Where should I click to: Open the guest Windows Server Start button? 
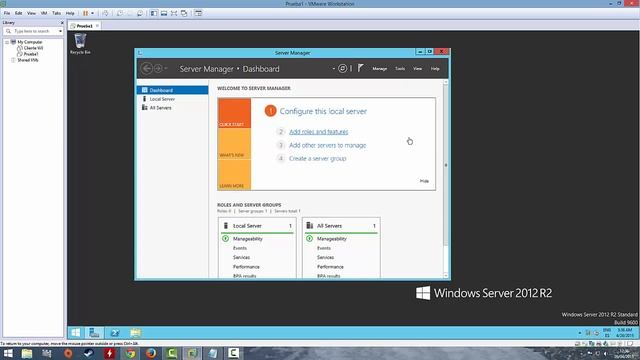pos(76,333)
